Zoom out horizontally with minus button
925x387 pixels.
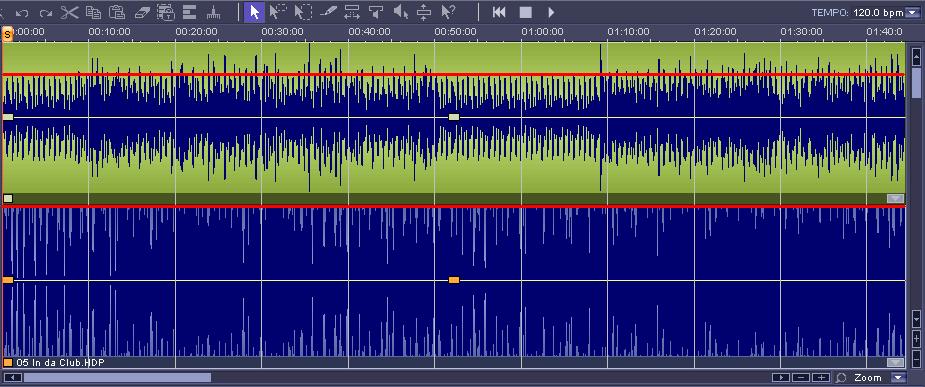pos(801,378)
